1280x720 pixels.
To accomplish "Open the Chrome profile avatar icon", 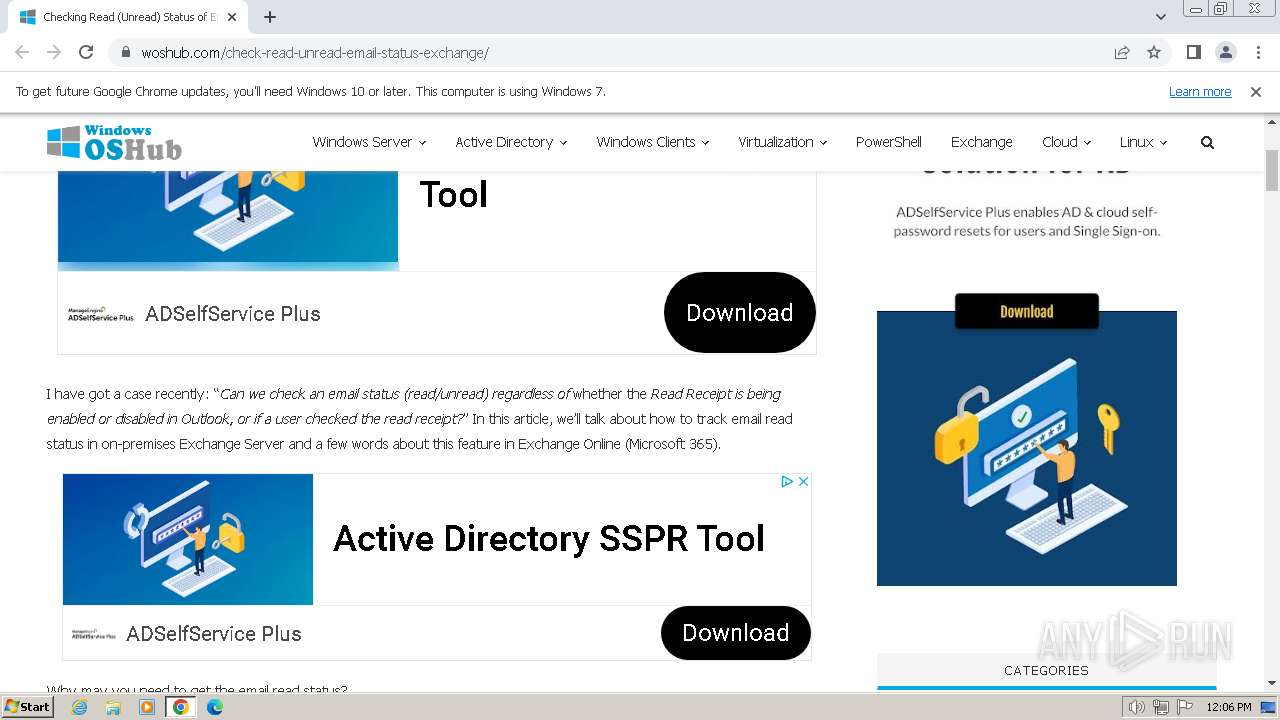I will point(1226,52).
